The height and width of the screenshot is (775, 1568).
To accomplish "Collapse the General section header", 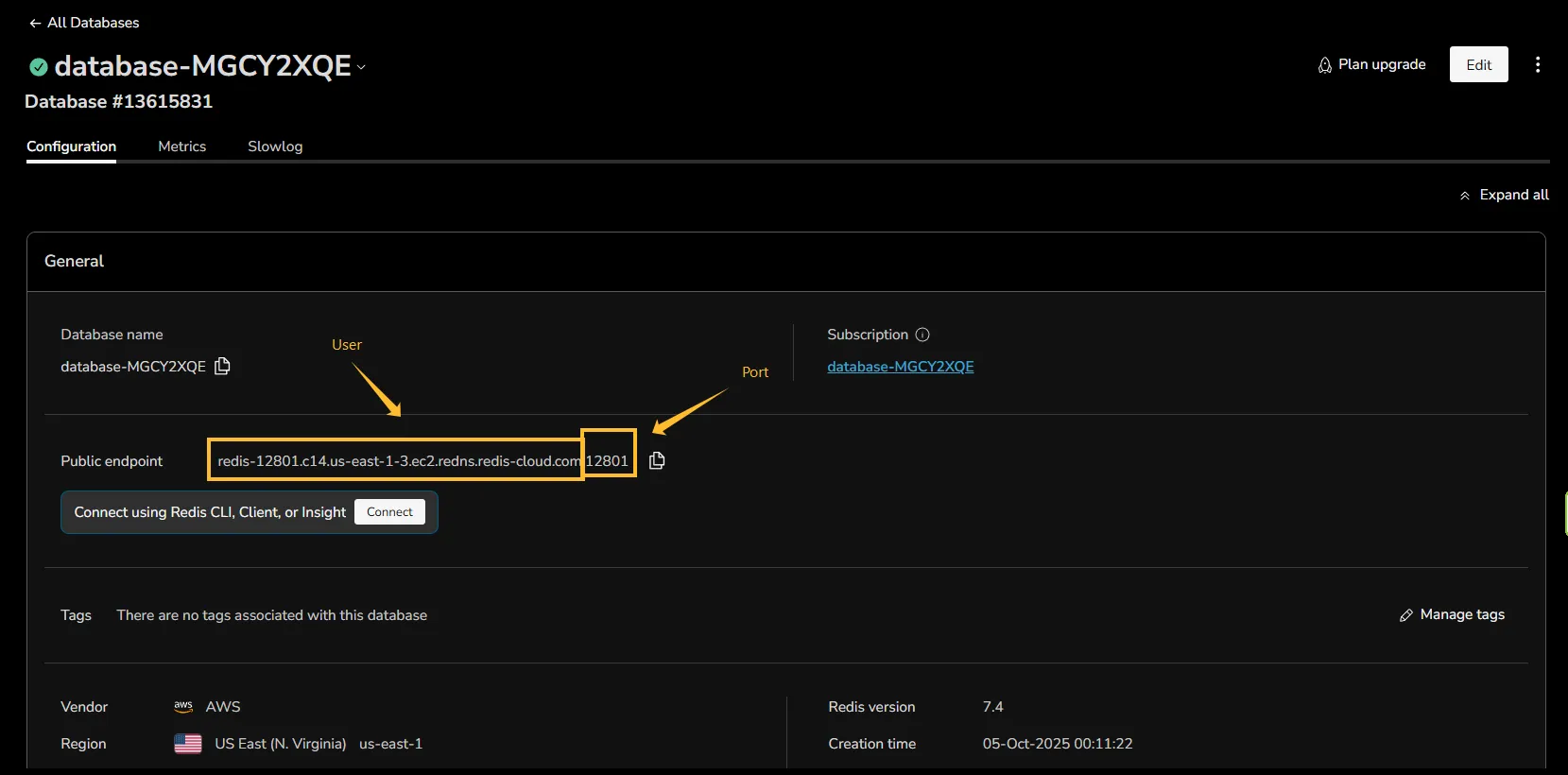I will pos(74,261).
